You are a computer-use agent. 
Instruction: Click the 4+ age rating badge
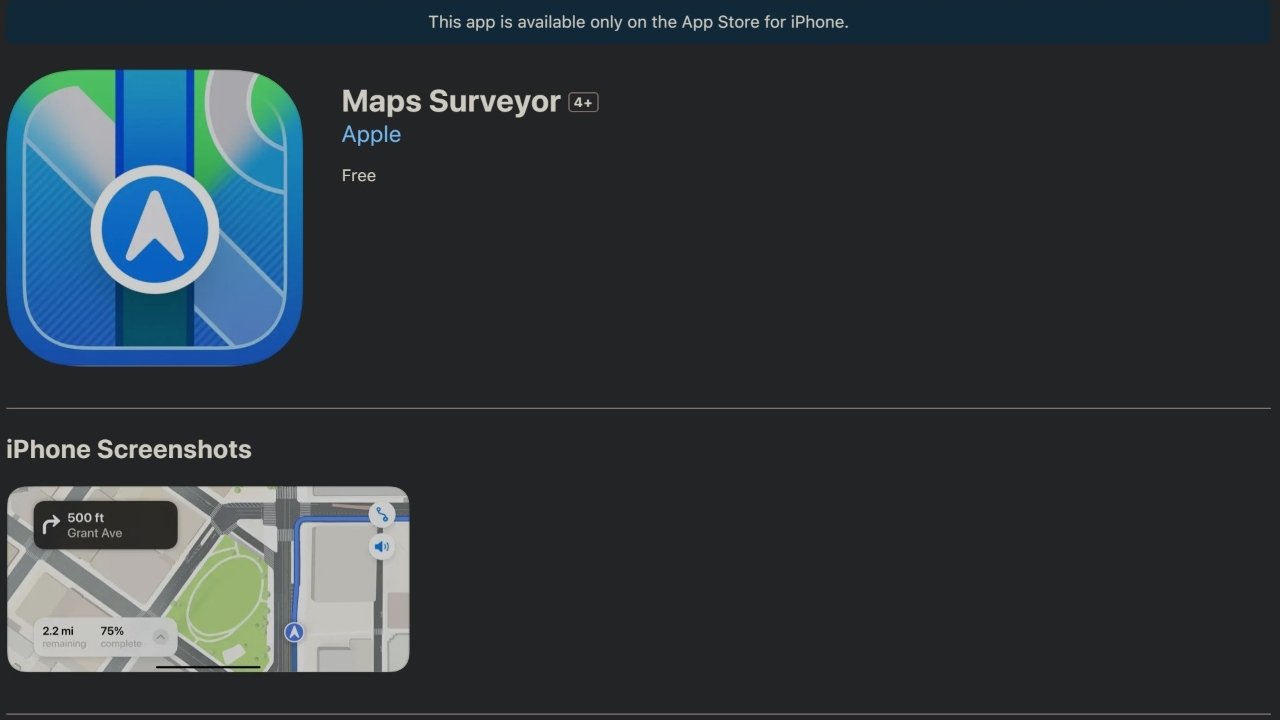click(583, 101)
